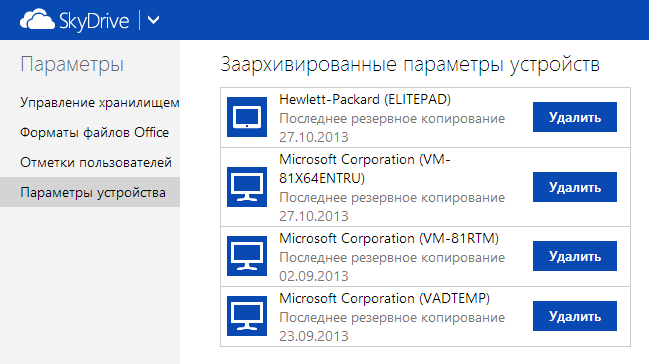This screenshot has height=364, width=649.
Task: Open Управление хранилищем in the sidebar
Action: [100, 102]
